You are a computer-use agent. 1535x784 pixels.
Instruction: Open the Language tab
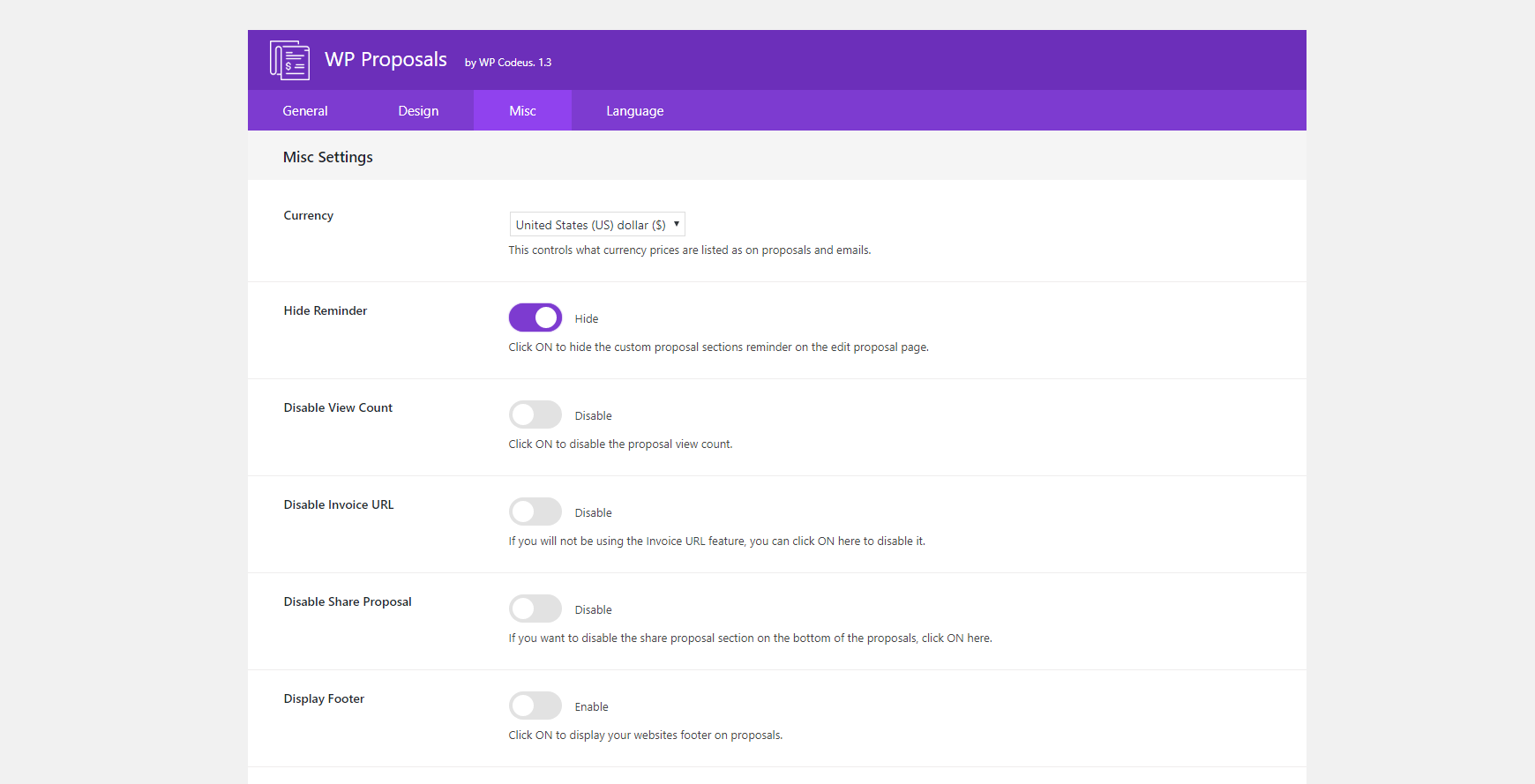click(x=635, y=110)
